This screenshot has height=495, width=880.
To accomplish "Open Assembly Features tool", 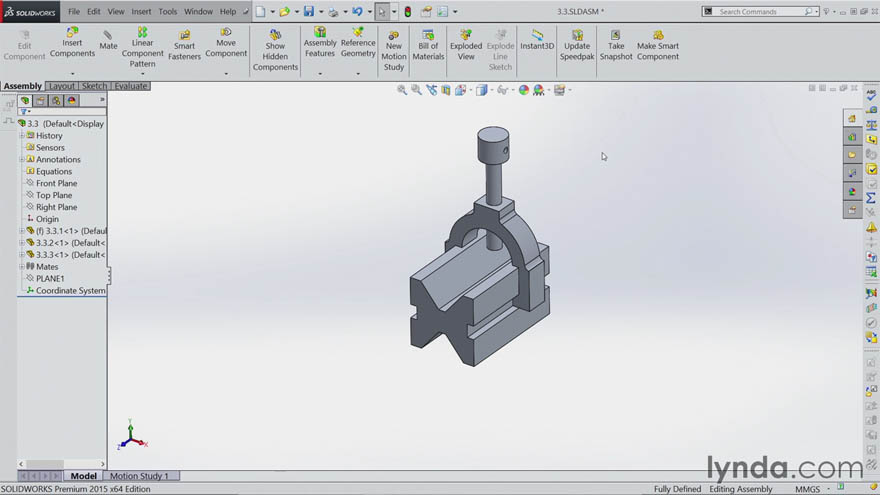I will [x=320, y=43].
